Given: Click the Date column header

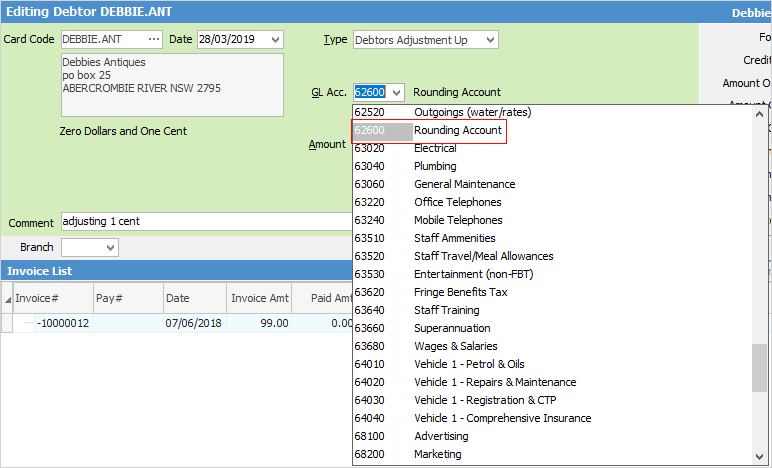Looking at the screenshot, I should [178, 298].
